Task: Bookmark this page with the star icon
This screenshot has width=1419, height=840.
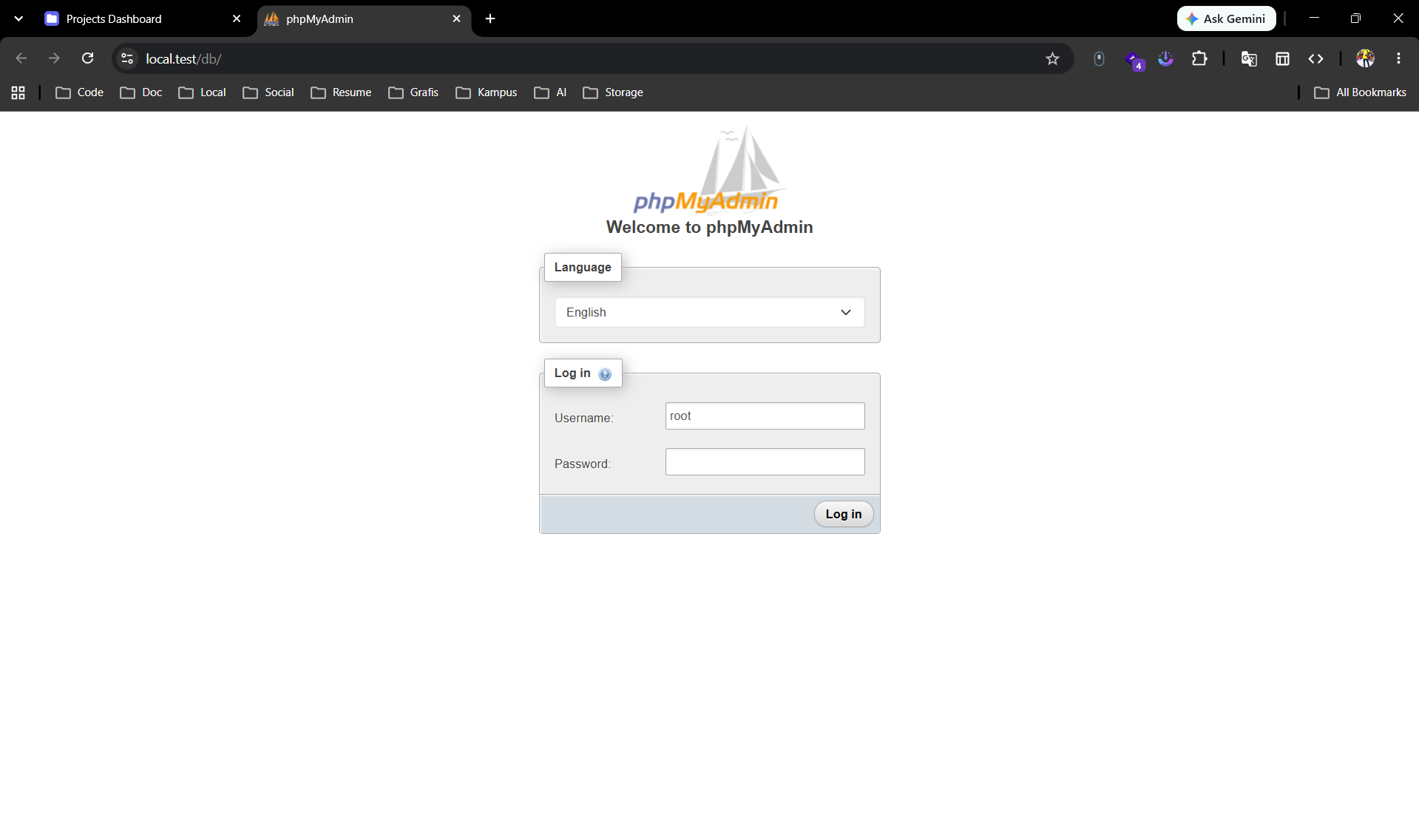Action: pos(1052,58)
